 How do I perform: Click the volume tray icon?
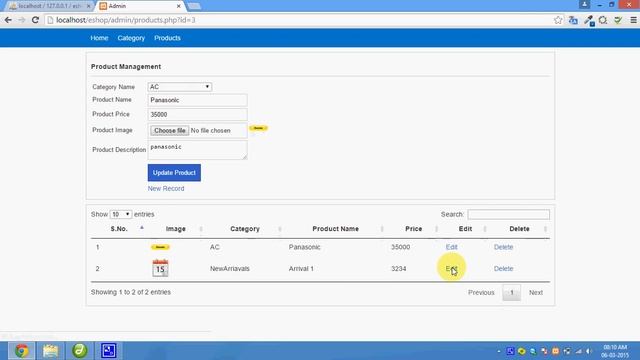(x=589, y=351)
